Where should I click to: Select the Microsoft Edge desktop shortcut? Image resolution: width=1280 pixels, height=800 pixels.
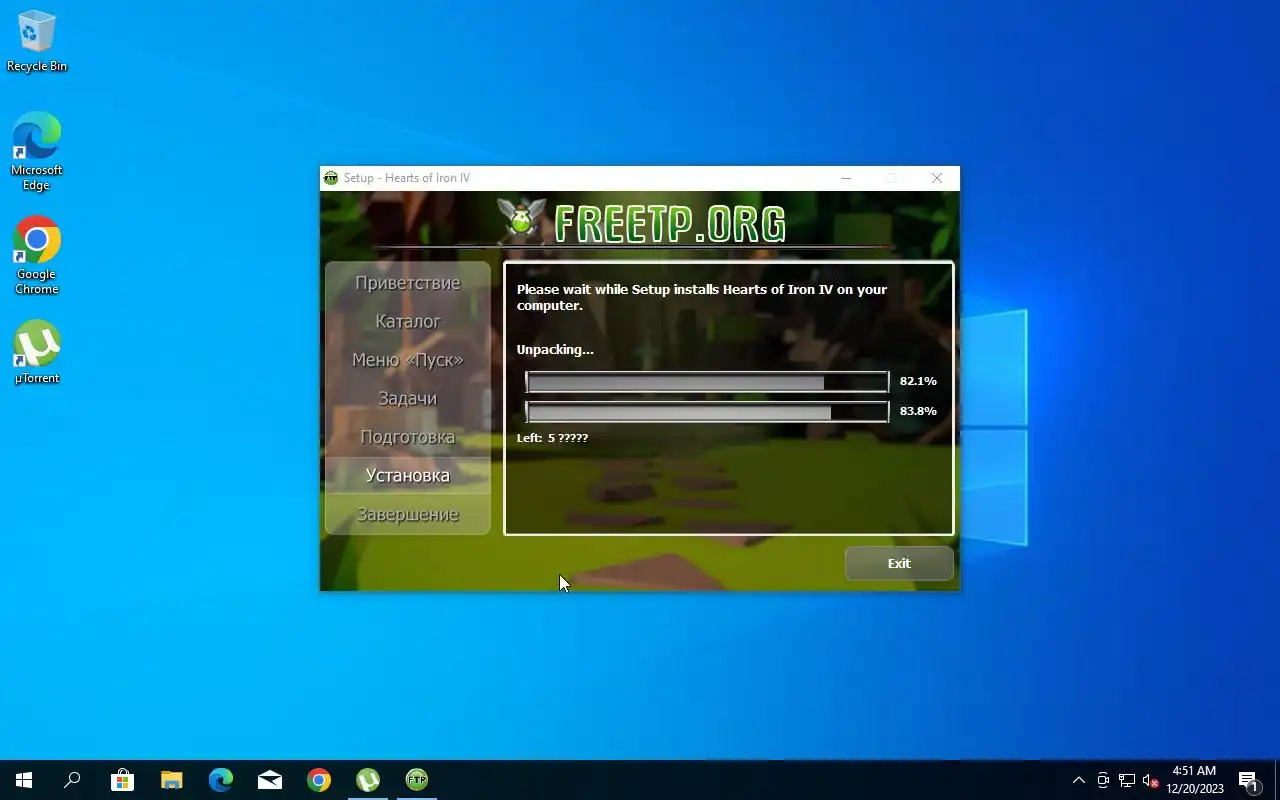click(37, 151)
